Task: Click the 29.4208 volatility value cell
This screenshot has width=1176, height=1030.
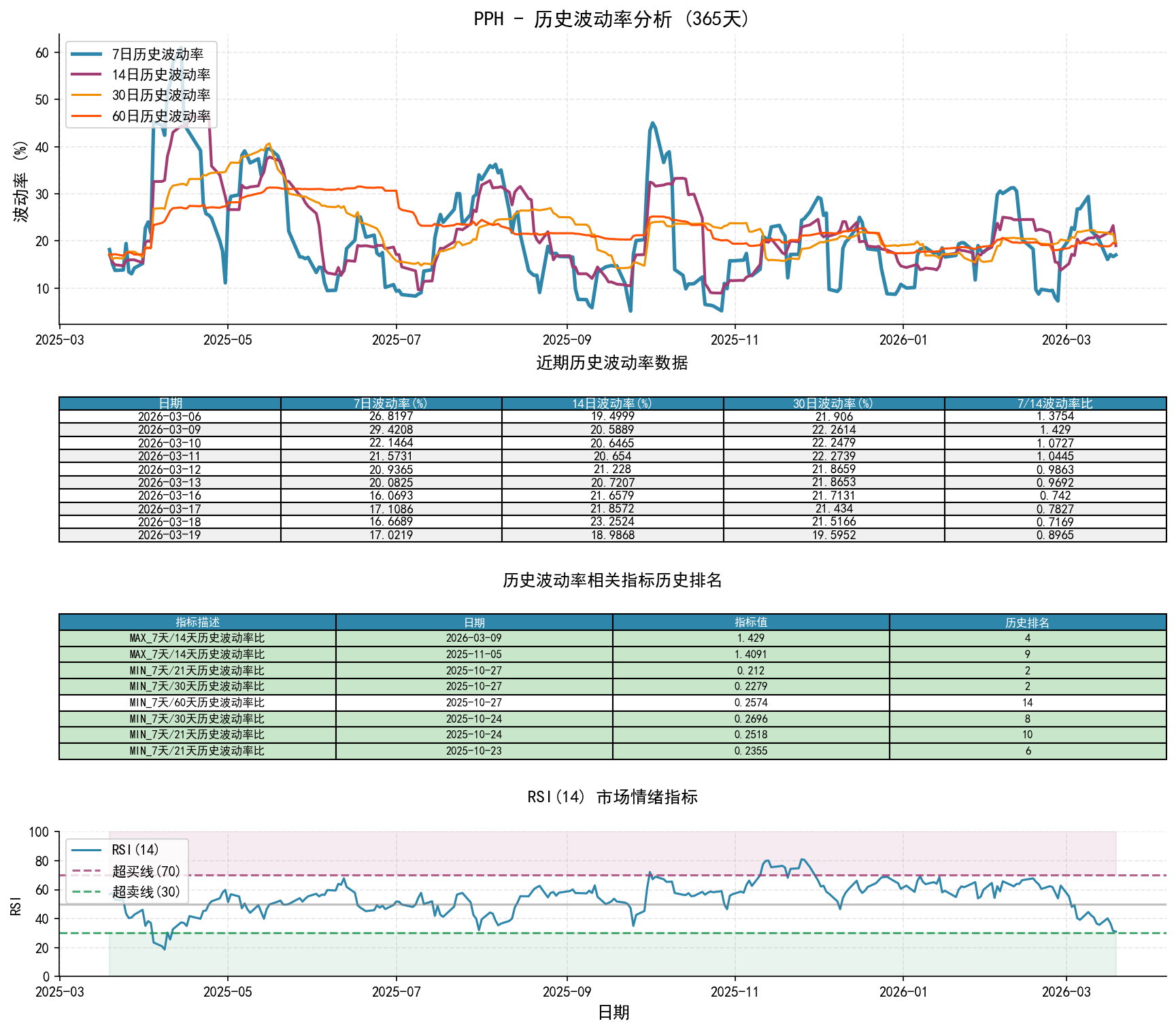Action: 391,430
